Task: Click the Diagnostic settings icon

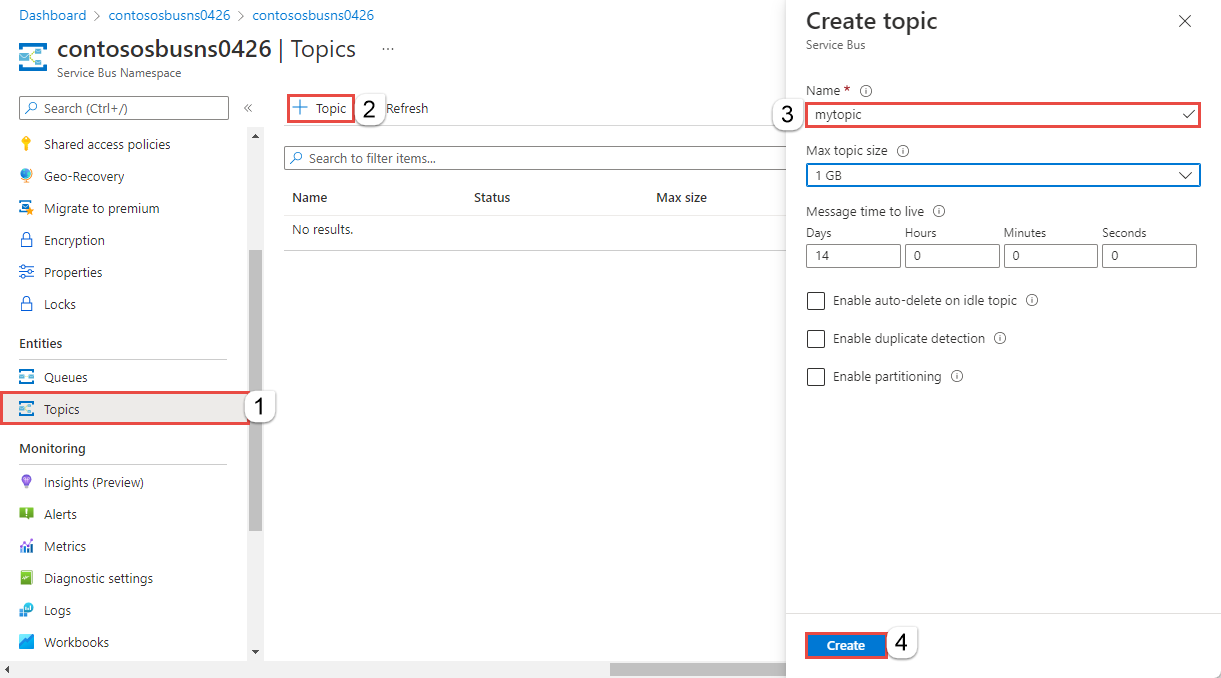Action: pos(26,578)
